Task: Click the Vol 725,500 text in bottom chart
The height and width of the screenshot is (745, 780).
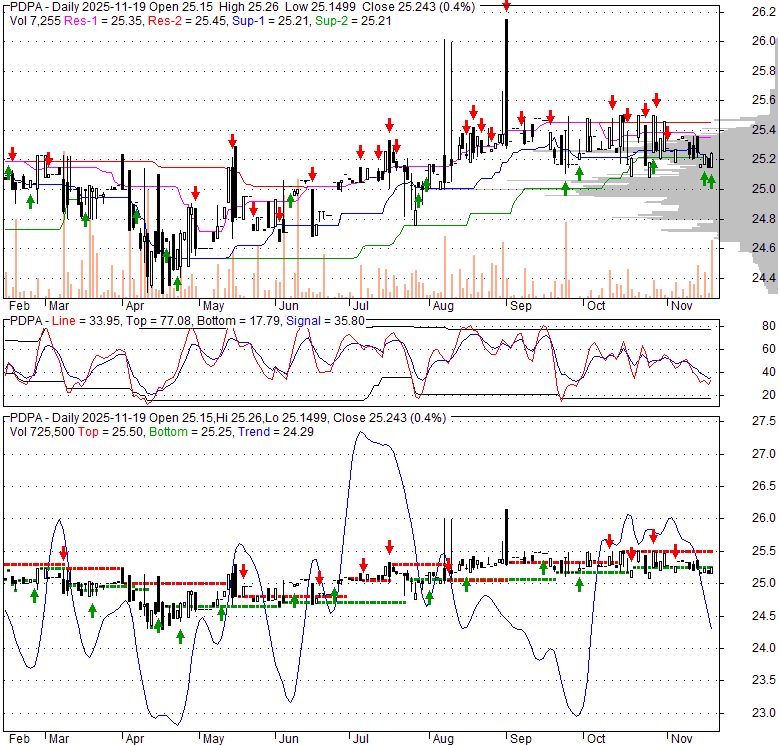Action: 40,431
